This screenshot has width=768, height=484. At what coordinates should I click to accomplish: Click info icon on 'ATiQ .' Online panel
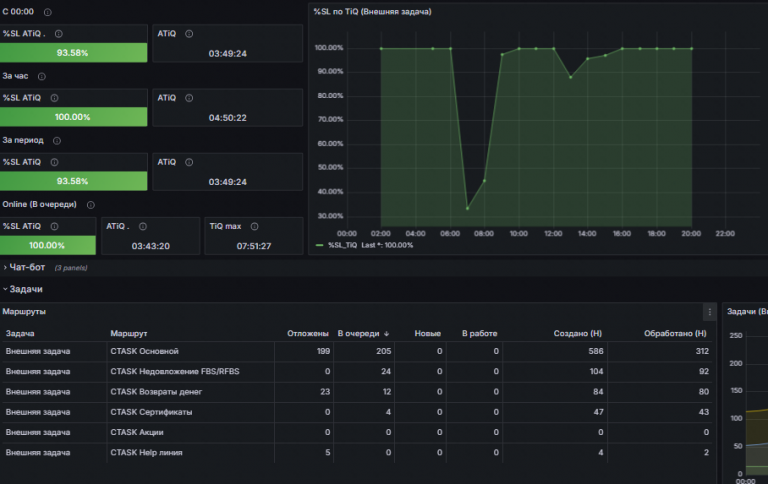coord(143,226)
